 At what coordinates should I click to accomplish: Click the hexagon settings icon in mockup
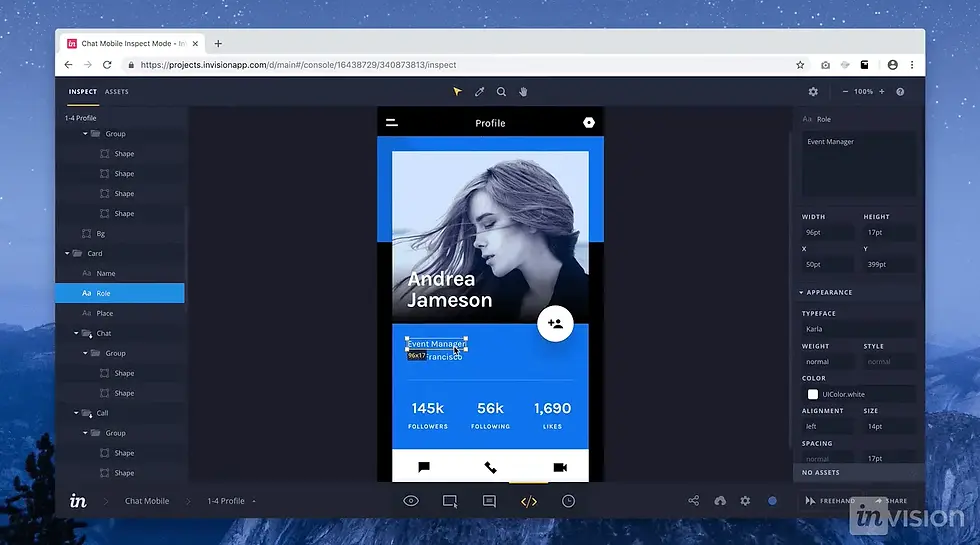589,122
